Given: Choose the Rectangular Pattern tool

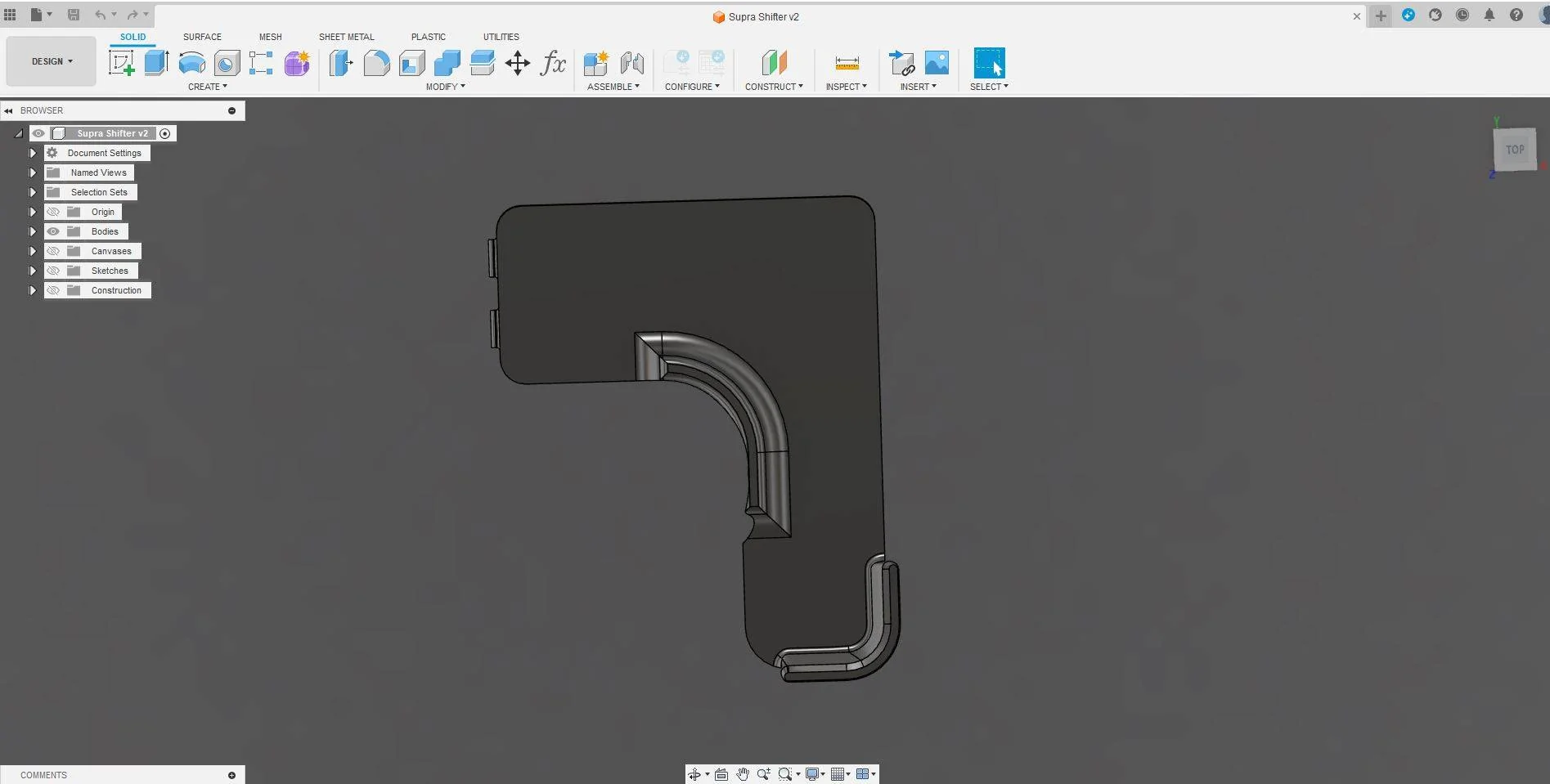Looking at the screenshot, I should coord(261,63).
